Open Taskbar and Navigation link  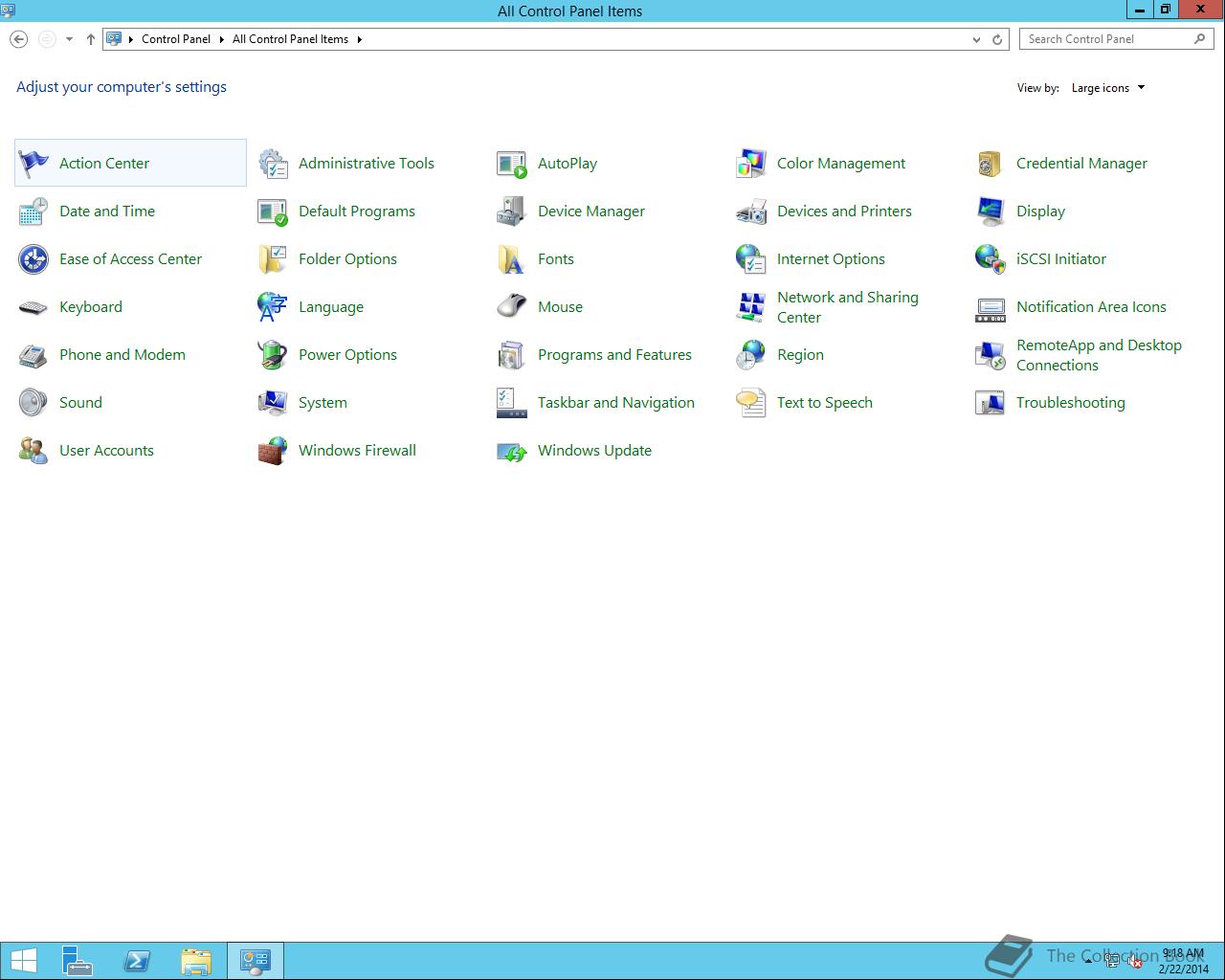(616, 403)
